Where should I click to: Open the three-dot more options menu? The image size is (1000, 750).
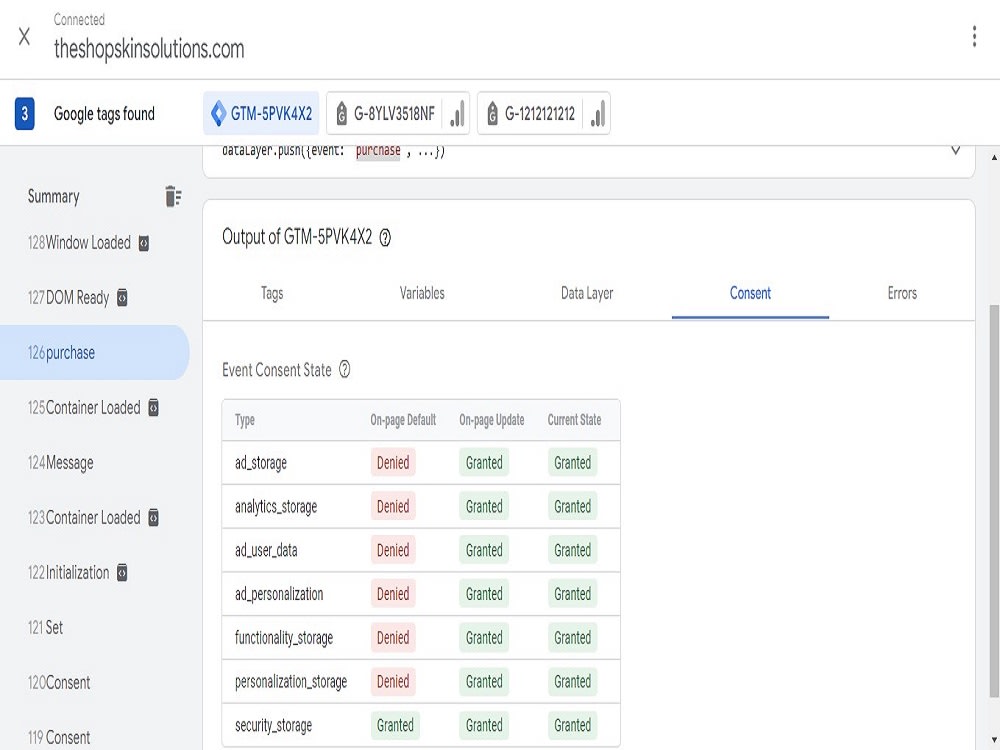point(974,36)
